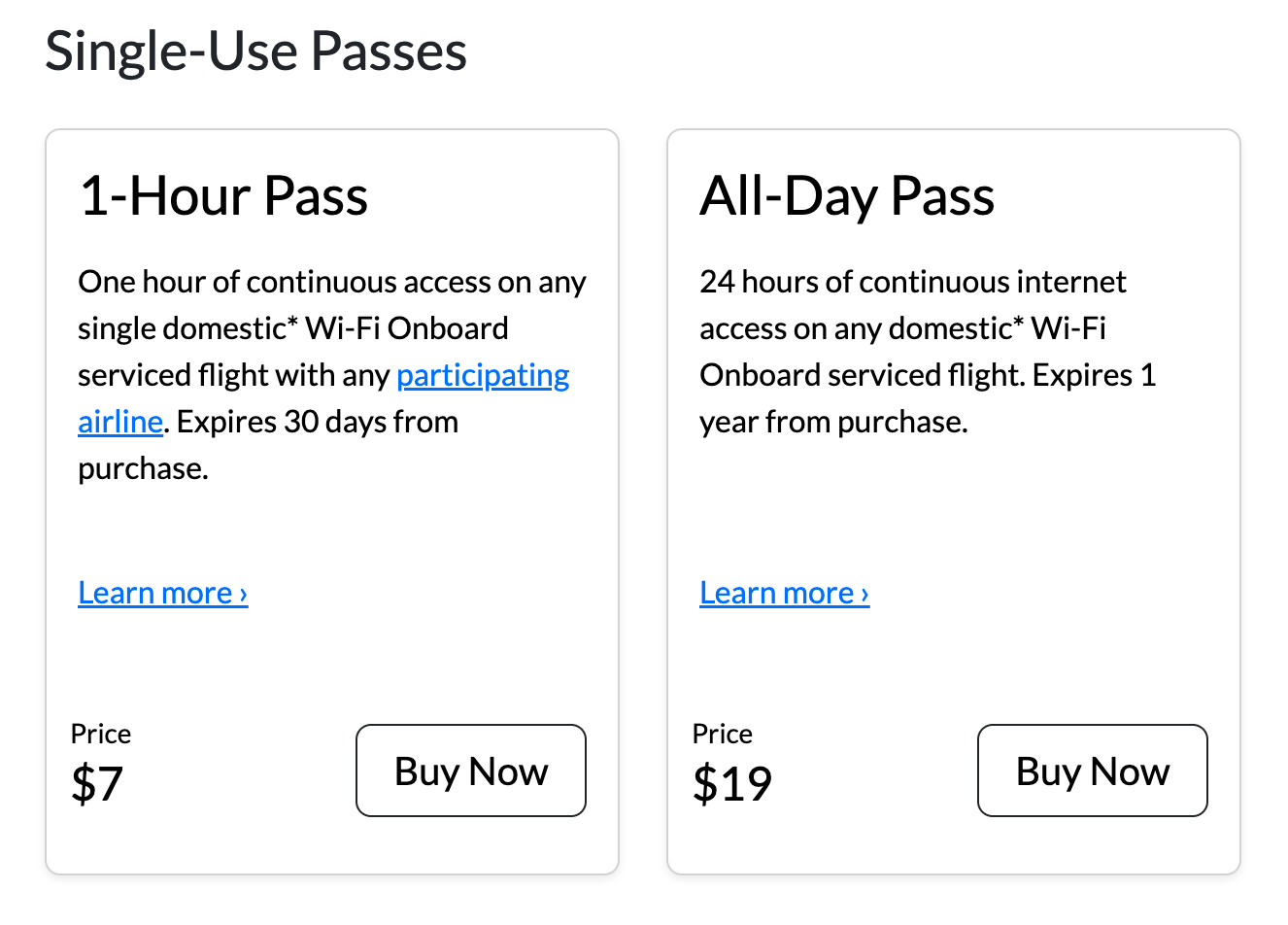Viewport: 1288px width, 925px height.
Task: Buy Now for the 1-Hour Pass
Action: point(470,771)
